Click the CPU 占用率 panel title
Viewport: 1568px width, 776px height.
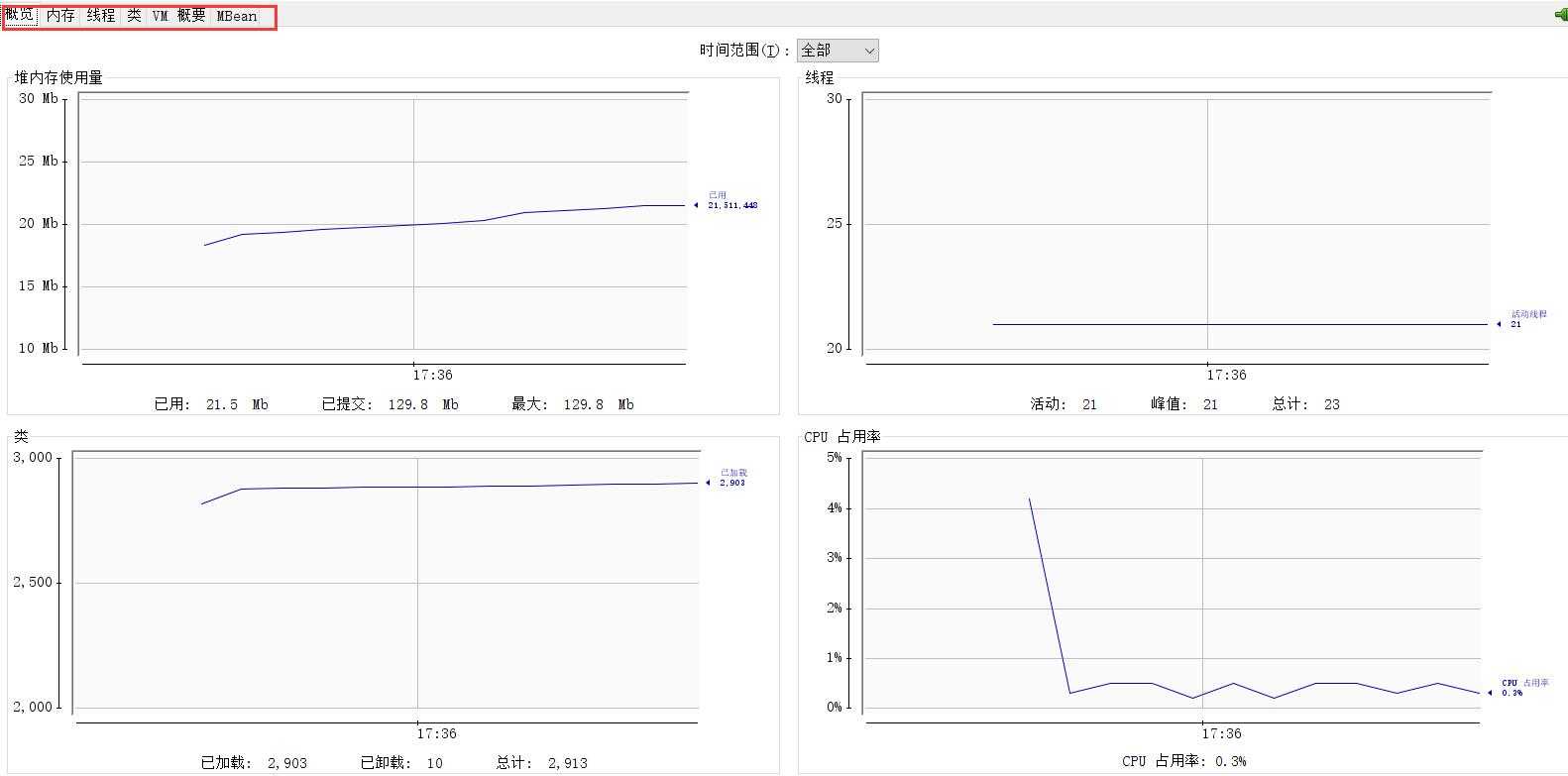[842, 436]
